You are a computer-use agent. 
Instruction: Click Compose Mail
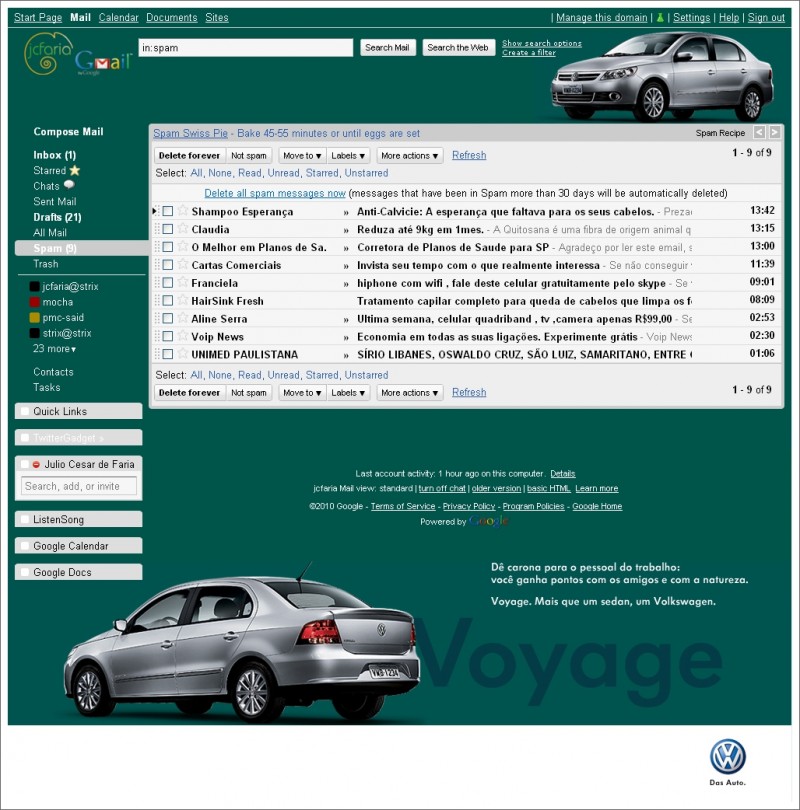pos(68,132)
